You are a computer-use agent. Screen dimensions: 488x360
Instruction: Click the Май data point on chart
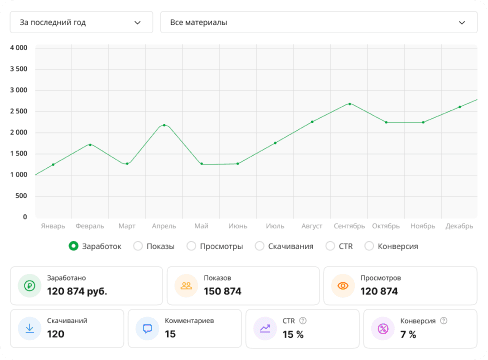(202, 164)
